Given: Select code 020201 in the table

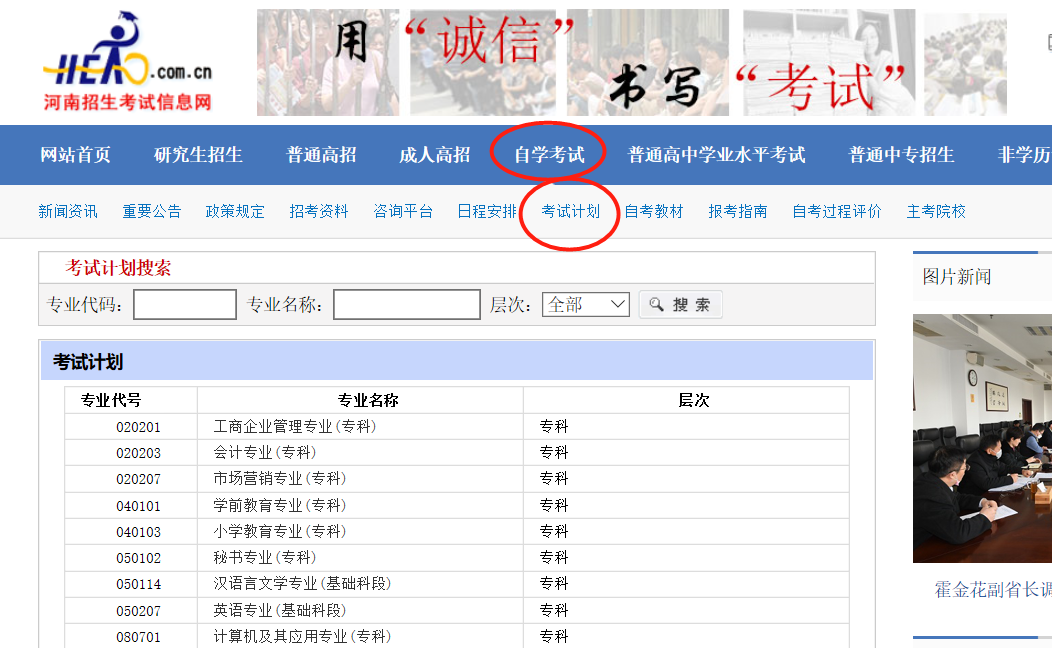Looking at the screenshot, I should point(138,427).
